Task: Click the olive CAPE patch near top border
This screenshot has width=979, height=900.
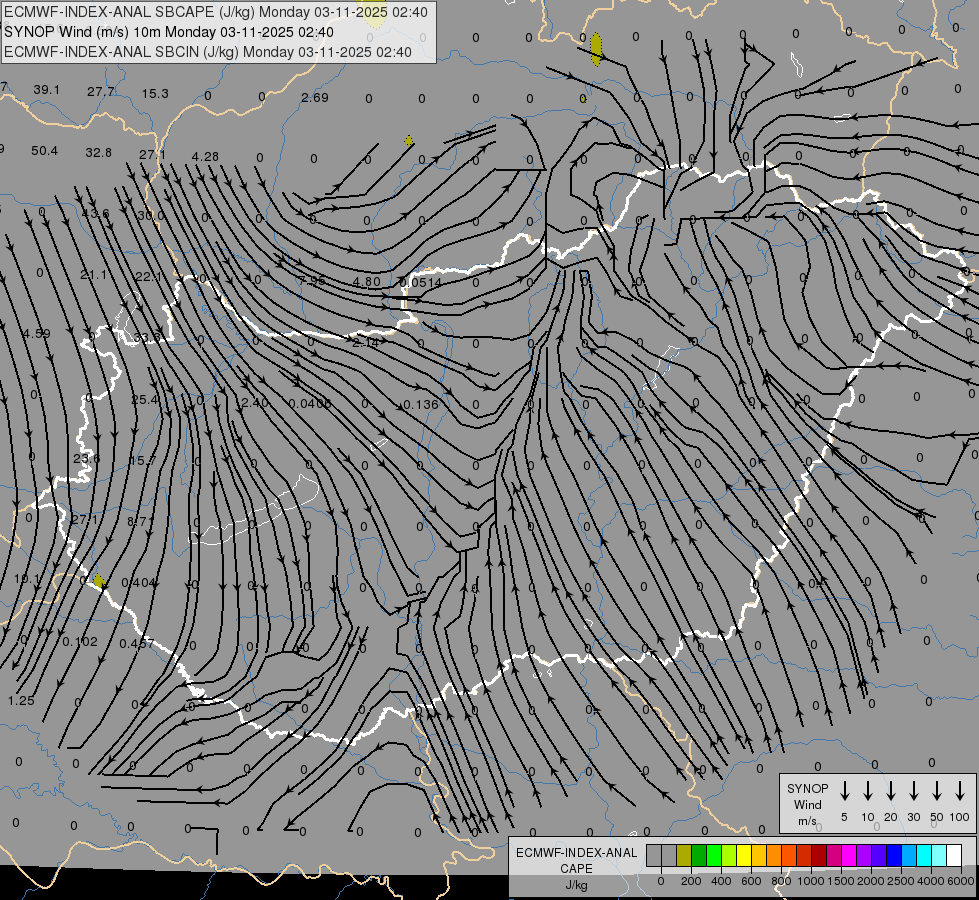Action: pyautogui.click(x=596, y=50)
